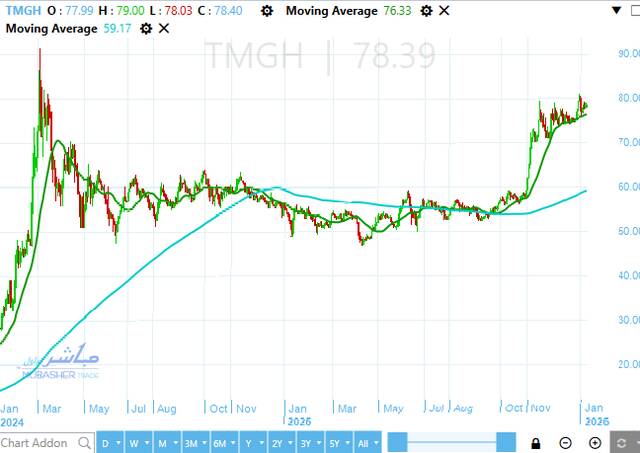This screenshot has height=453, width=640.
Task: Remove the Moving Average 76.33 indicator
Action: pos(444,11)
